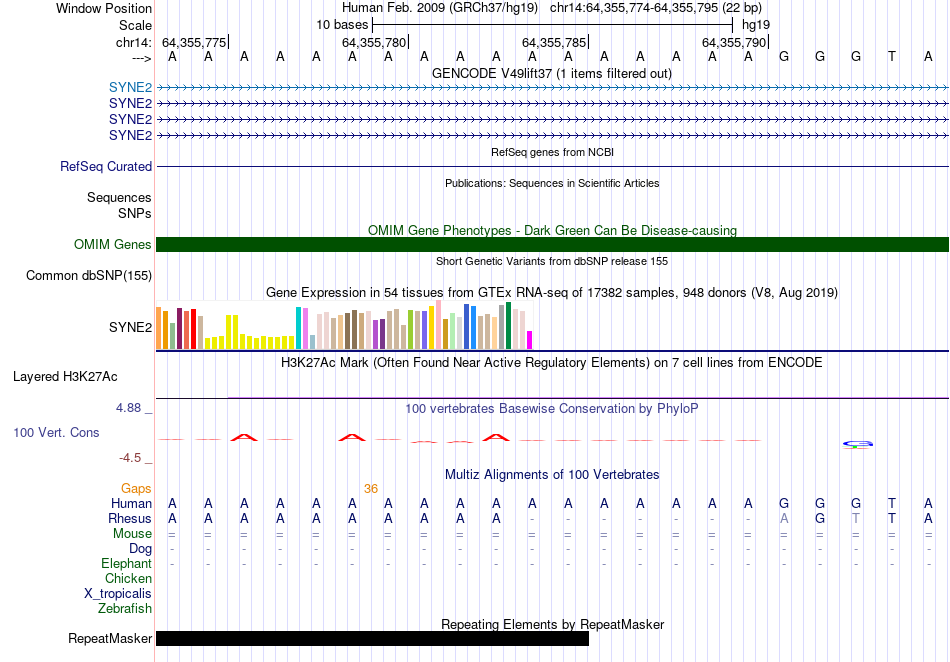This screenshot has width=950, height=662.
Task: Select the 100 Vert. Cons track label
Action: [56, 432]
